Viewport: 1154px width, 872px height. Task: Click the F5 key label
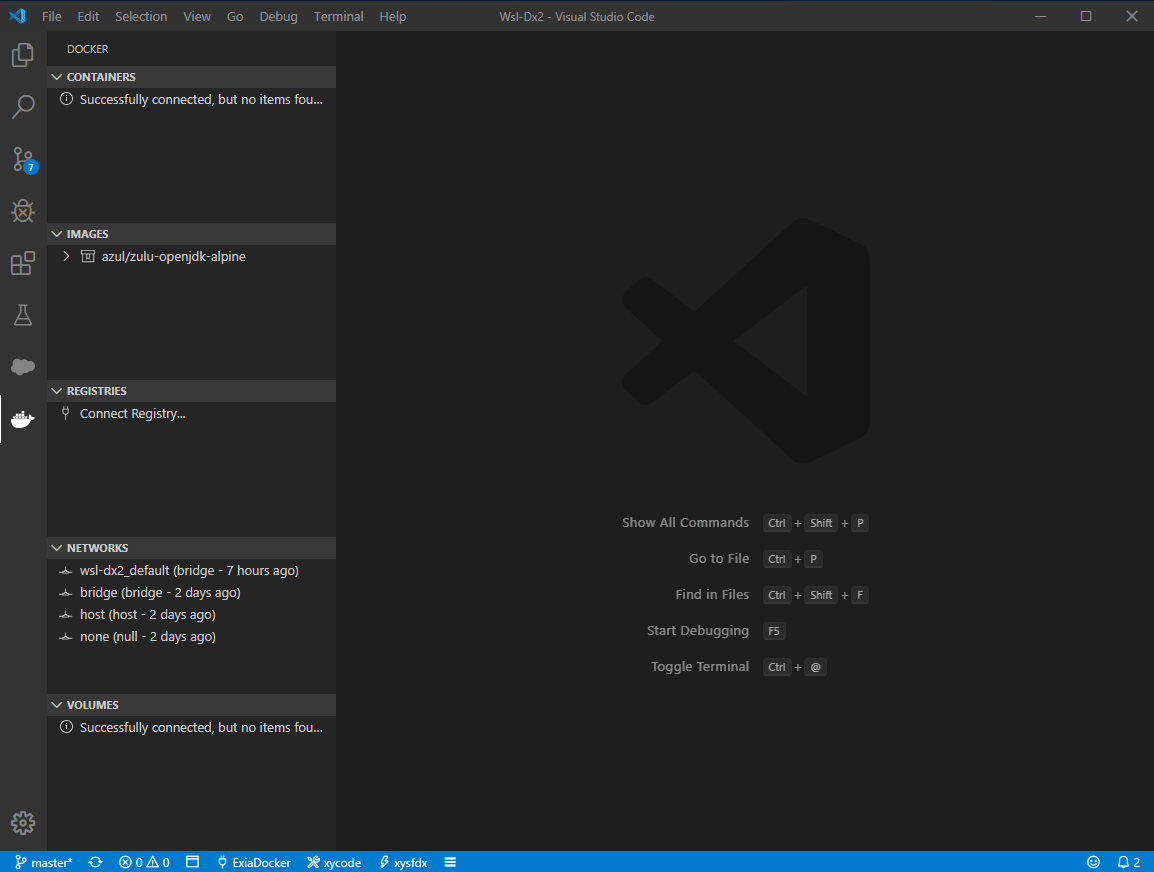point(774,631)
